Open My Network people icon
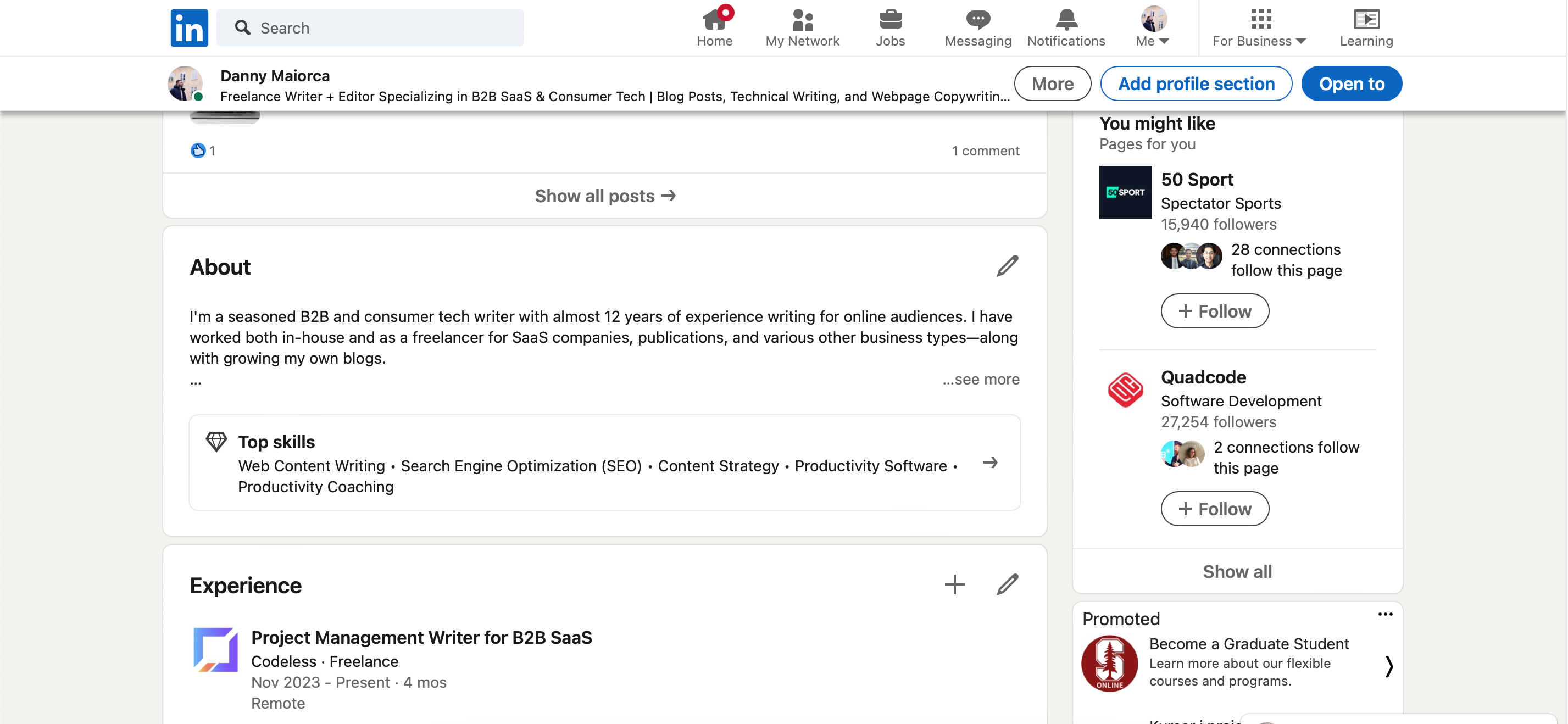The height and width of the screenshot is (724, 1568). (802, 20)
